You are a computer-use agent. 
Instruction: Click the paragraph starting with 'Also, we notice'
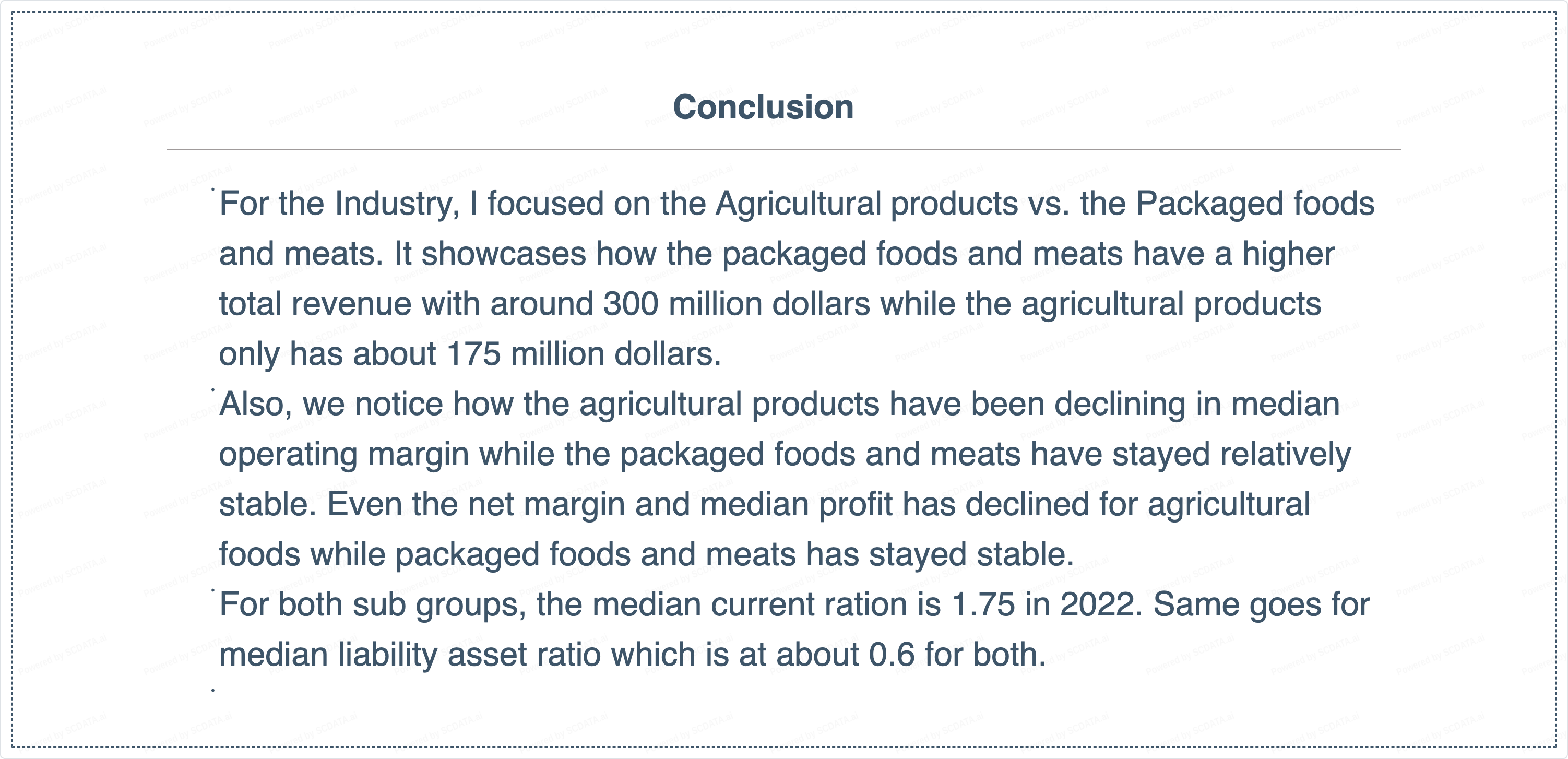coord(779,404)
